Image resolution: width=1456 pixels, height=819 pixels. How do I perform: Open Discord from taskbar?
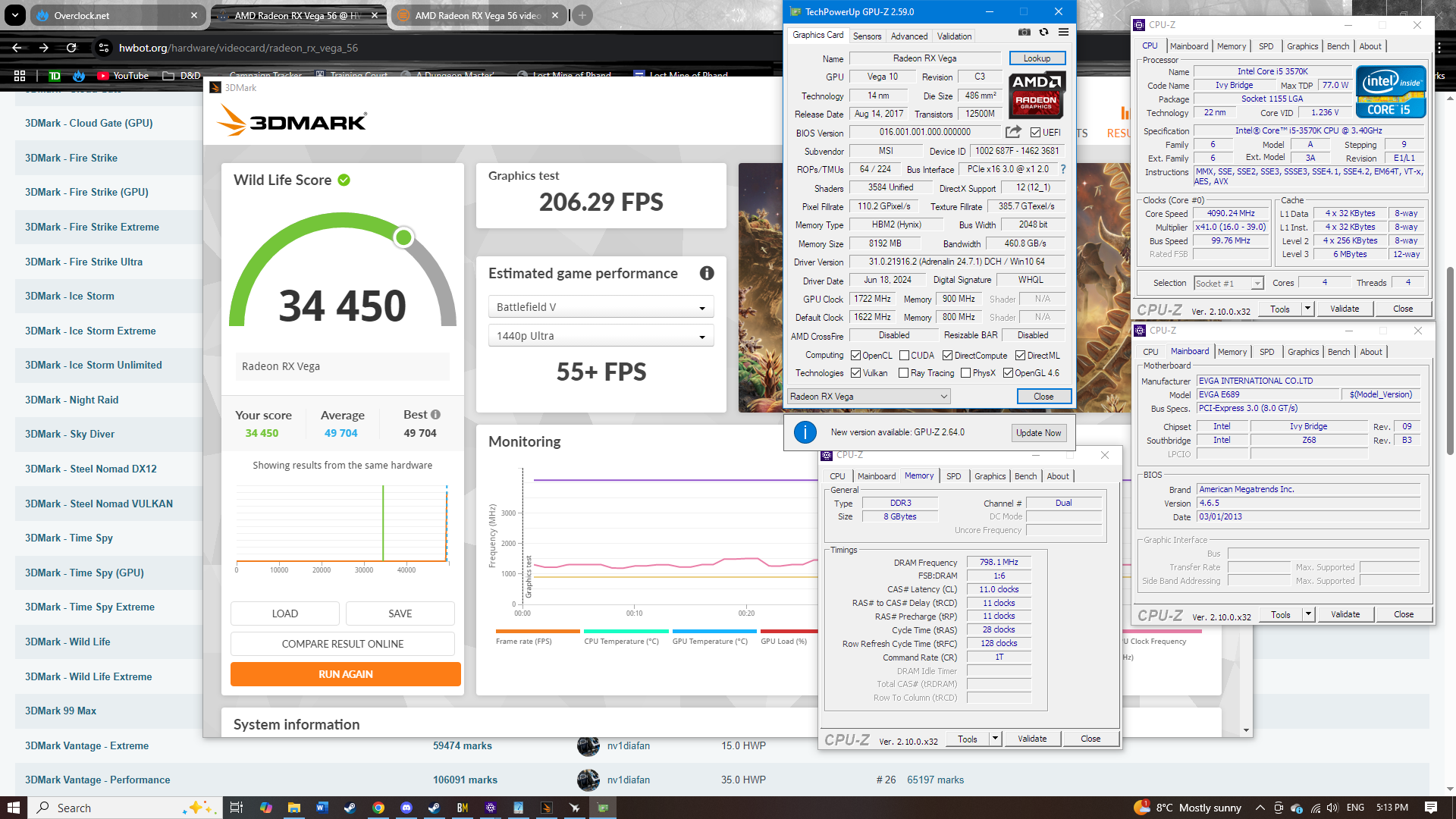(x=406, y=808)
